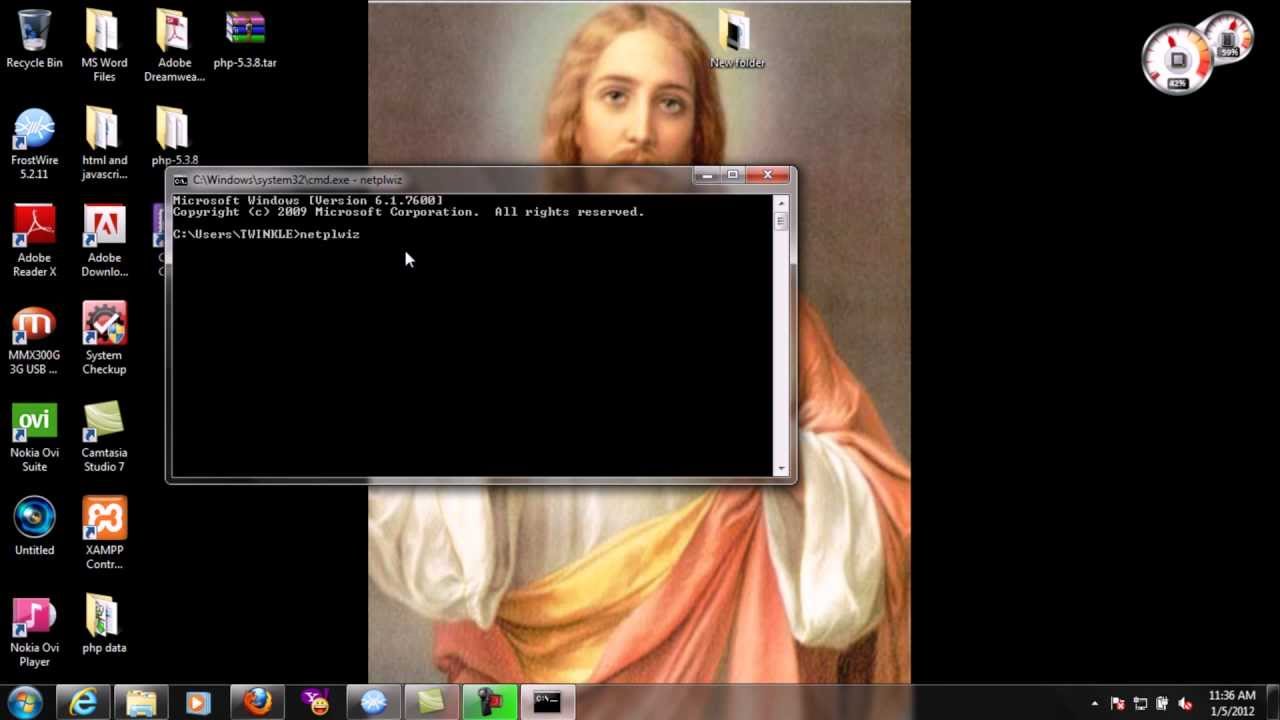Click the Show desktop button
This screenshot has height=720, width=1280.
1272,703
